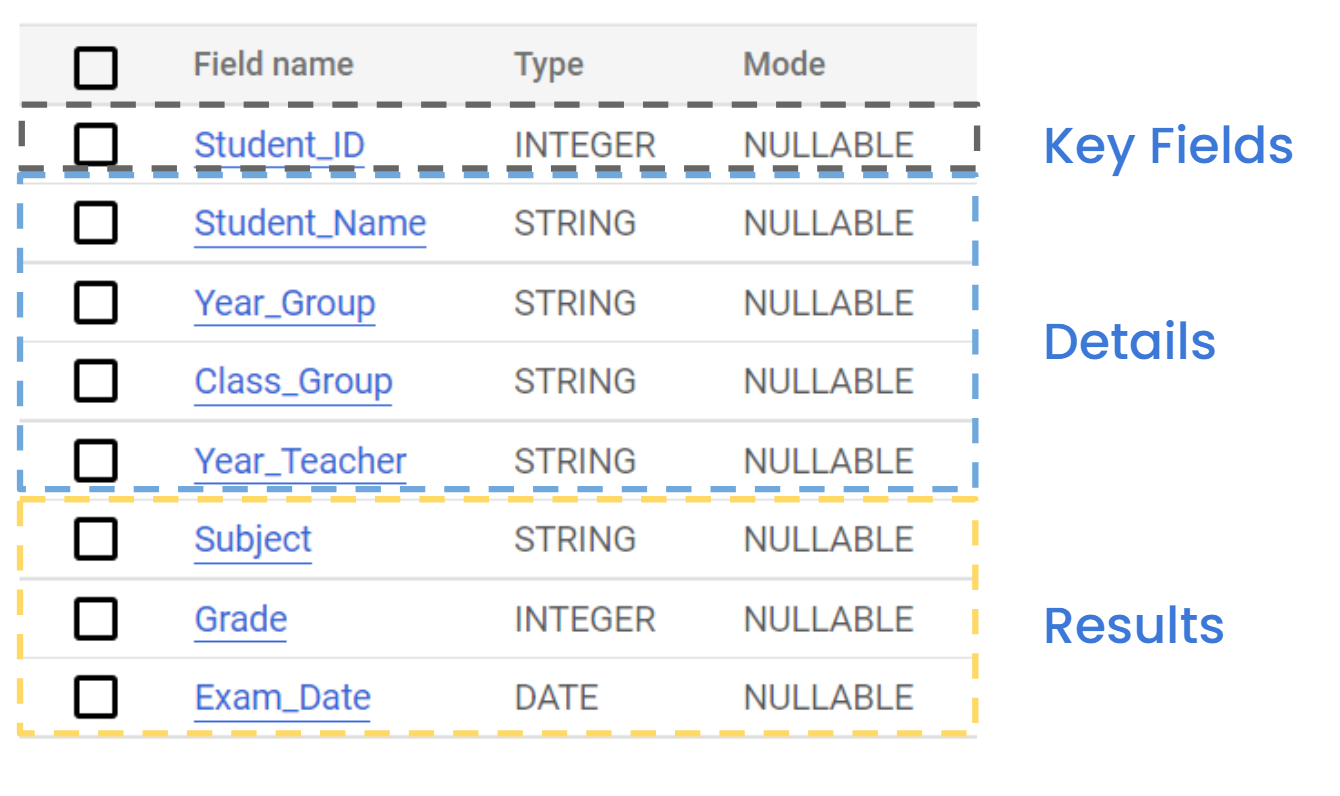Viewport: 1340px width, 796px height.
Task: Open the Year_Group field link
Action: tap(285, 303)
